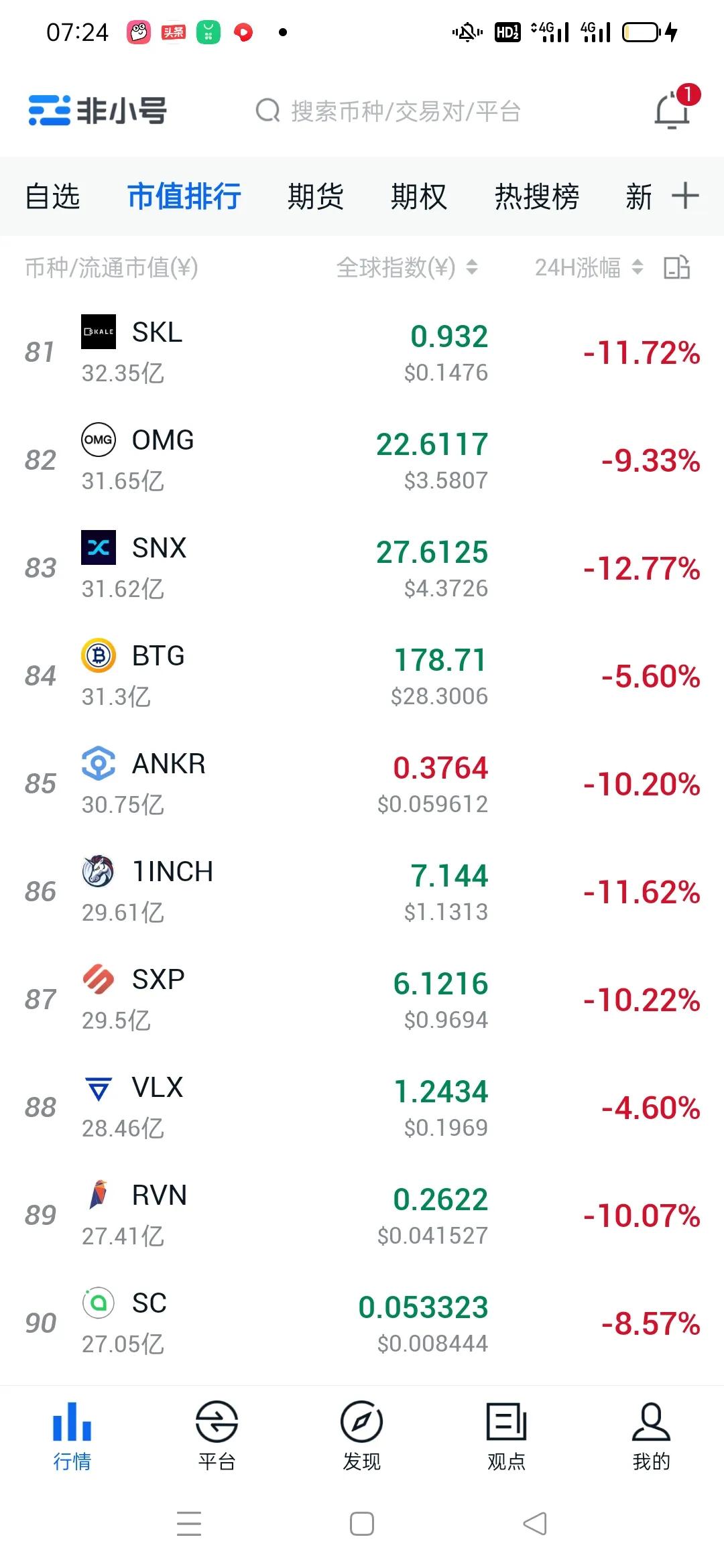This screenshot has height=1568, width=724.
Task: Toggle sort by 24H涨幅 column
Action: tap(588, 267)
